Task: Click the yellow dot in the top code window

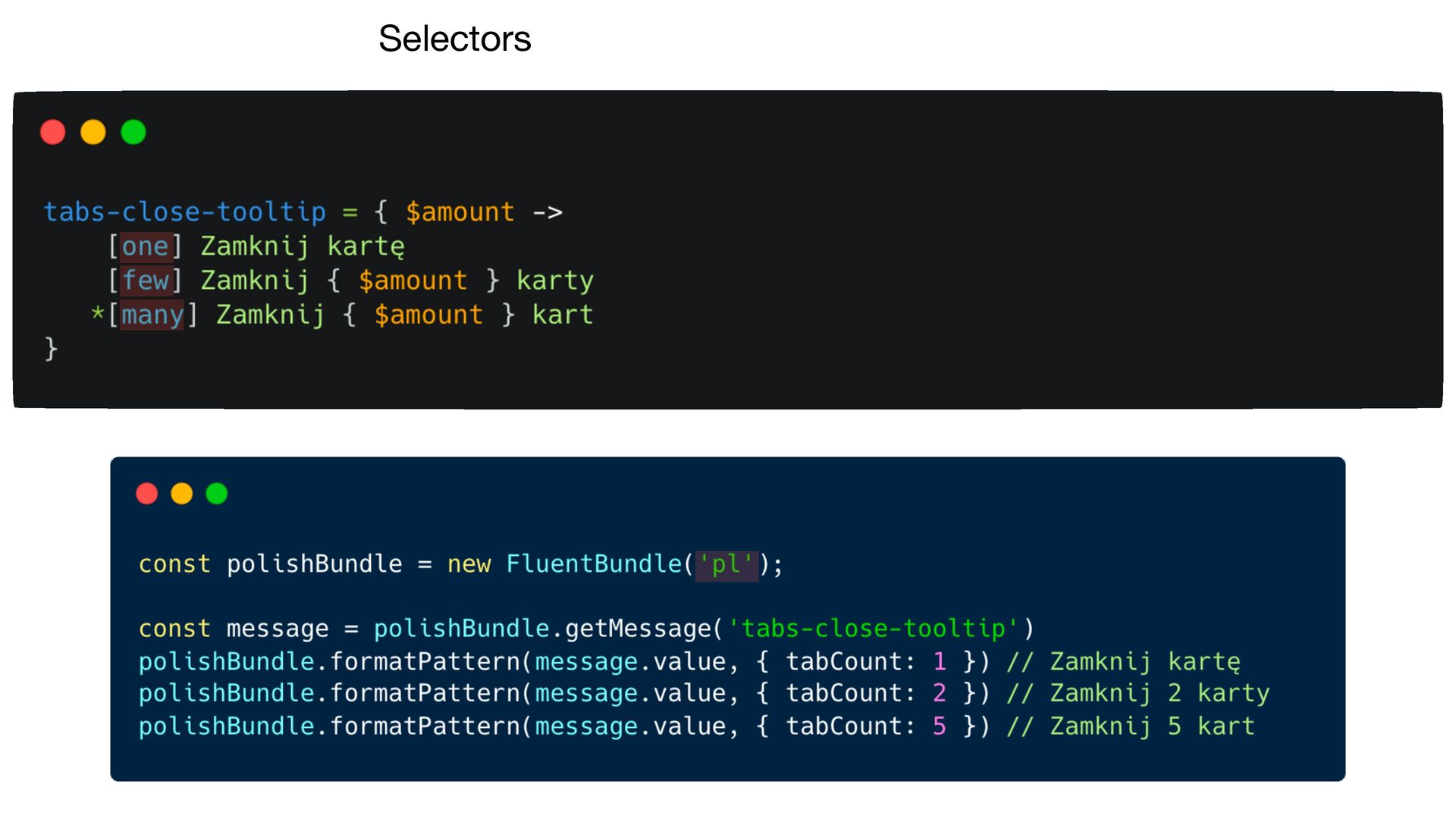Action: pyautogui.click(x=93, y=132)
